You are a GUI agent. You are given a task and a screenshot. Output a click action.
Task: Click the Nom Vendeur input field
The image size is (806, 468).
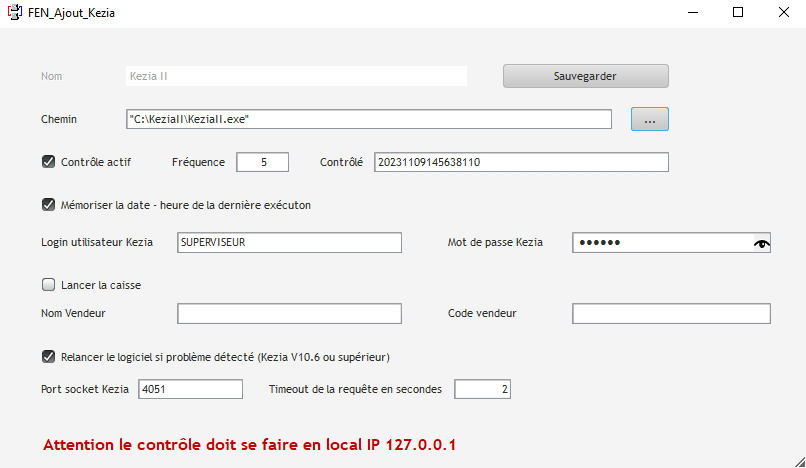(289, 314)
